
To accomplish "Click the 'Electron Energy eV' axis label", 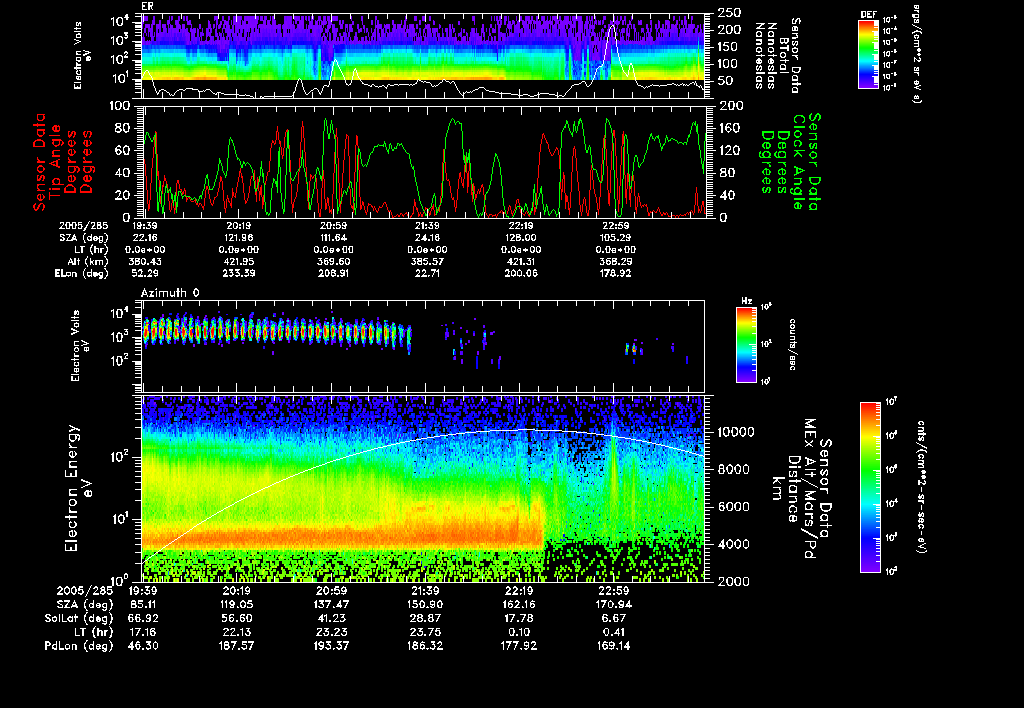I will click(78, 488).
